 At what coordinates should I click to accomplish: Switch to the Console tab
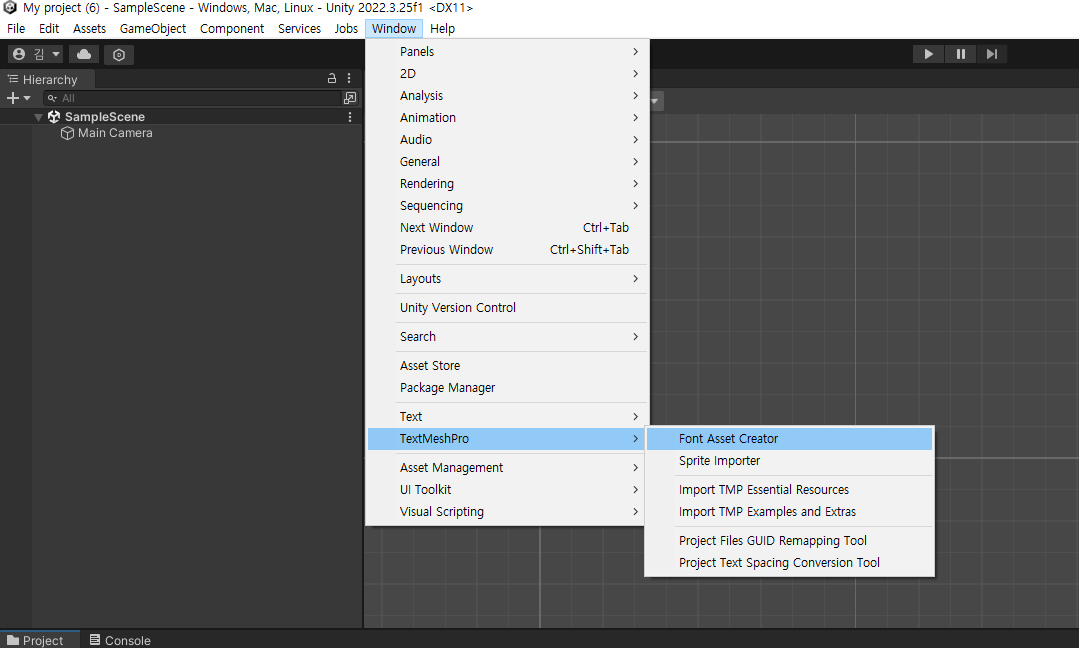pos(120,640)
